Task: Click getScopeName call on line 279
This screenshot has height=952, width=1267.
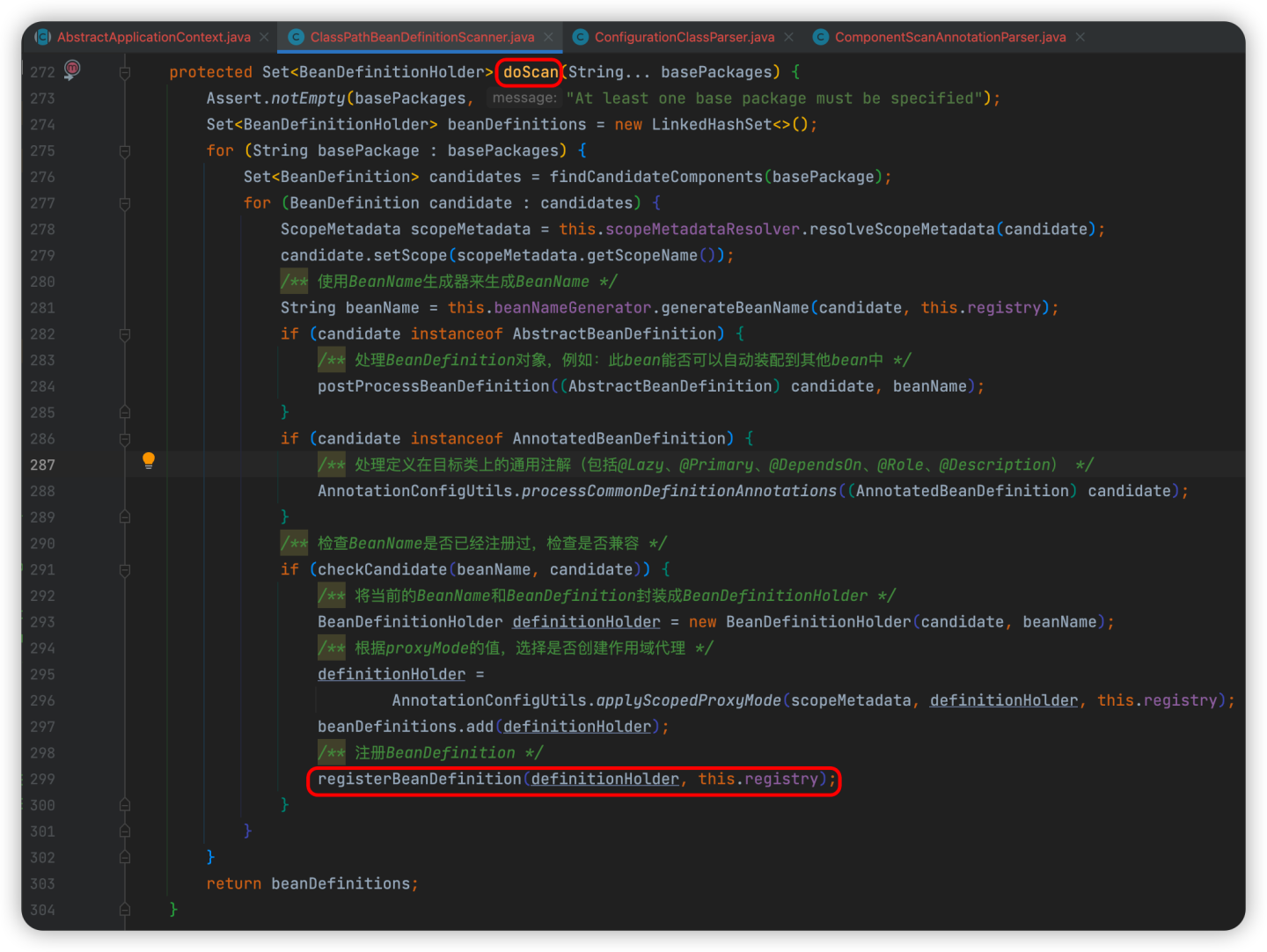Action: pos(642,255)
